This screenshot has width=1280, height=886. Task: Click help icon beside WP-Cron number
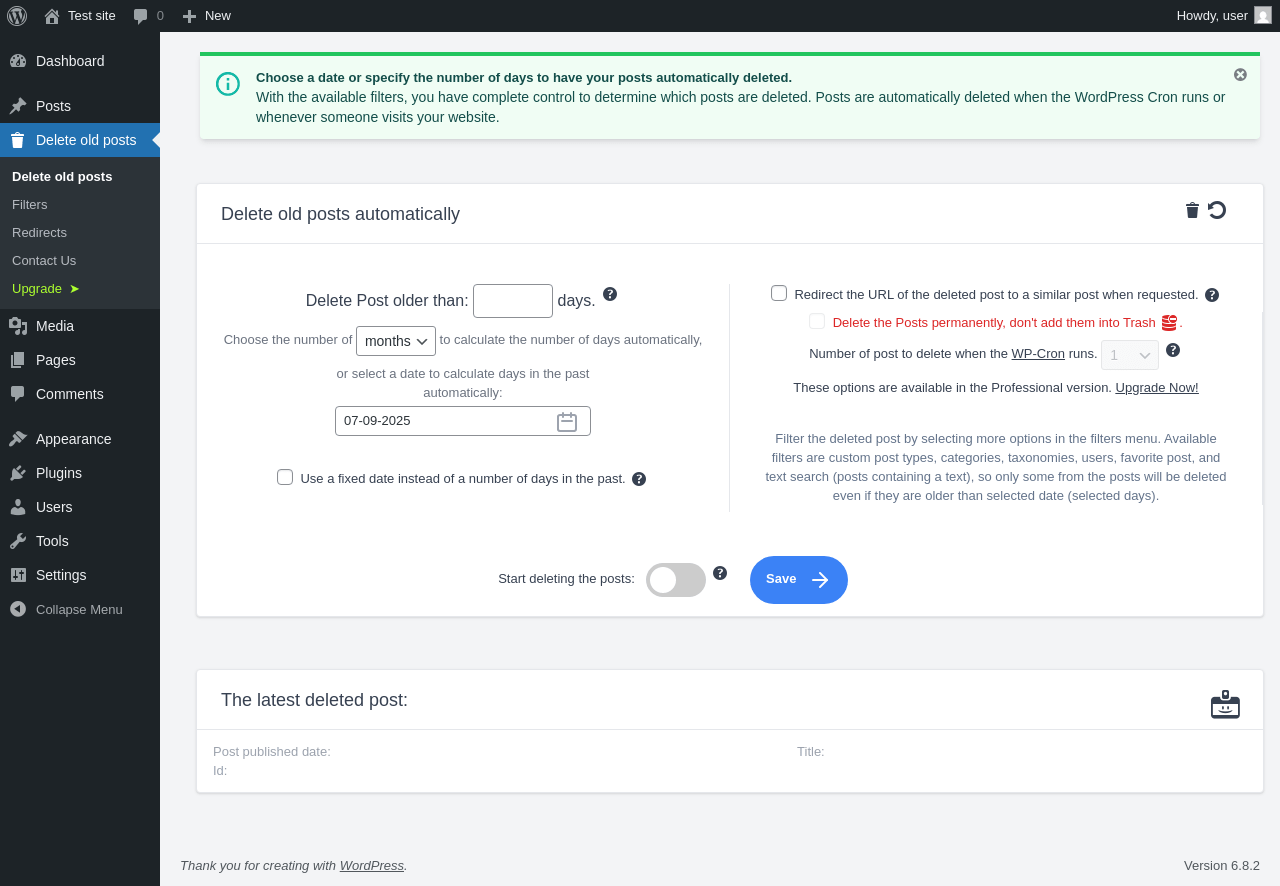1173,350
